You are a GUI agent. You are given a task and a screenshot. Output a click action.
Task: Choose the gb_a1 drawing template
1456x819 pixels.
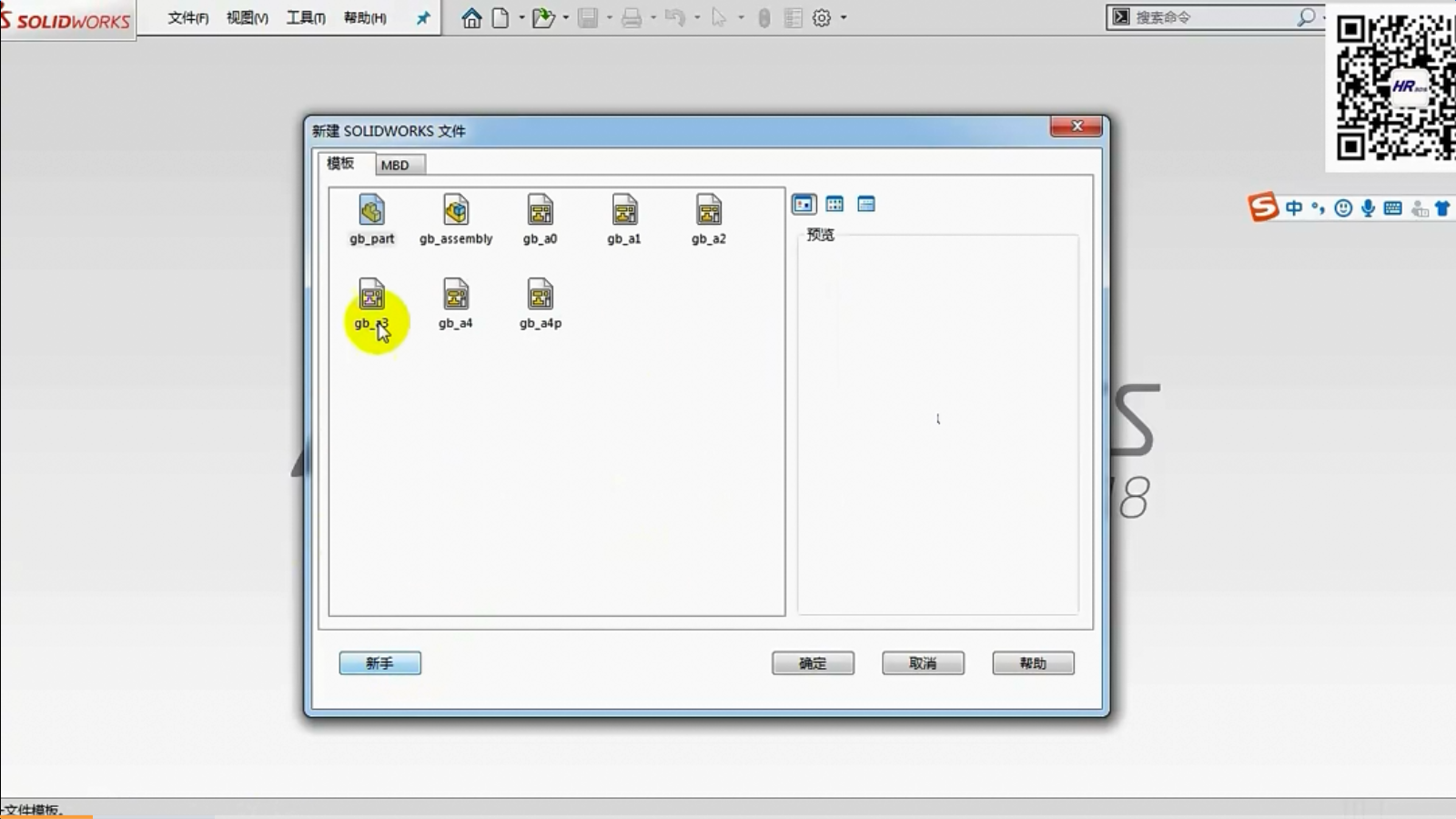[624, 212]
